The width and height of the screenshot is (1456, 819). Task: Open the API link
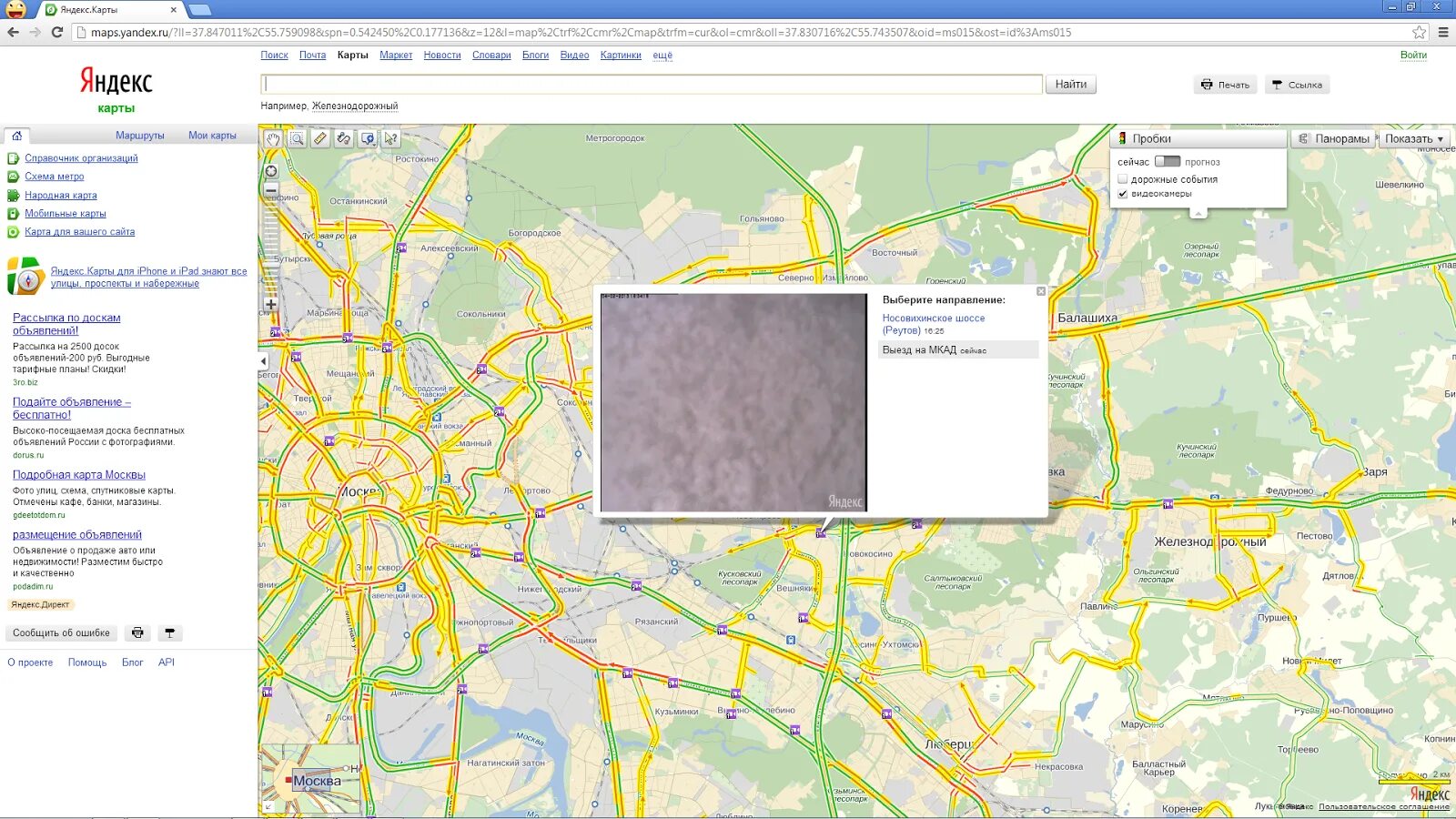coord(167,662)
